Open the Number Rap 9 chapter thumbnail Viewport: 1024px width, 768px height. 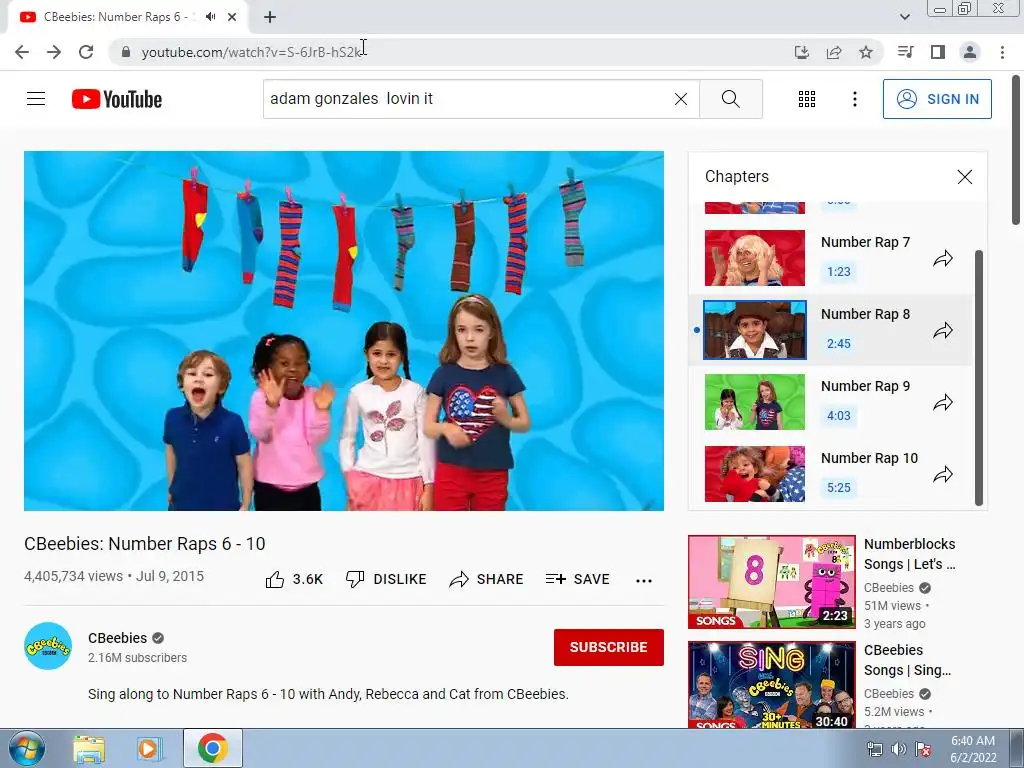(x=754, y=402)
